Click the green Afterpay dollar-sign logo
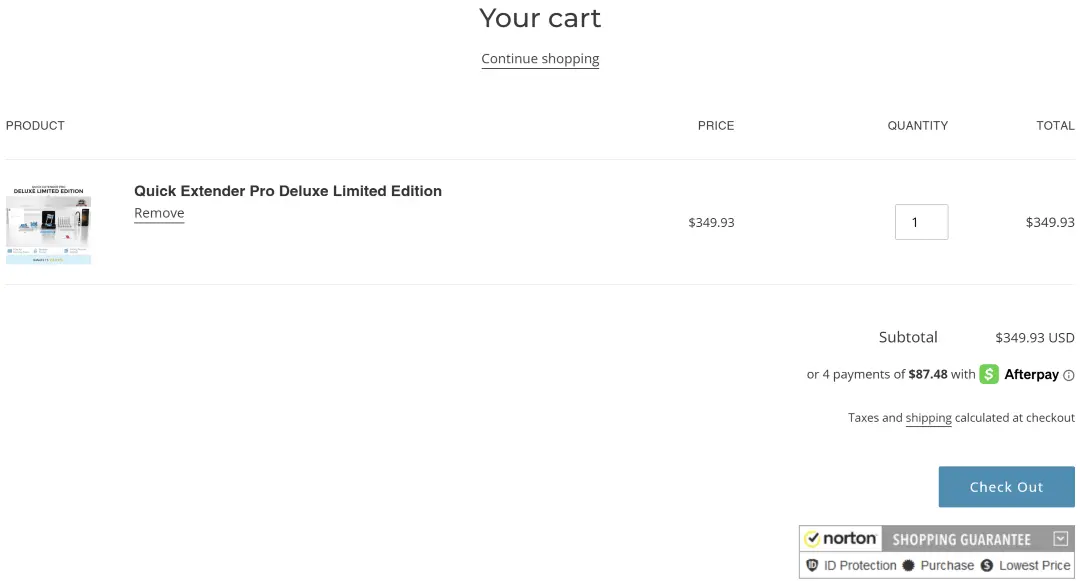 pos(989,374)
